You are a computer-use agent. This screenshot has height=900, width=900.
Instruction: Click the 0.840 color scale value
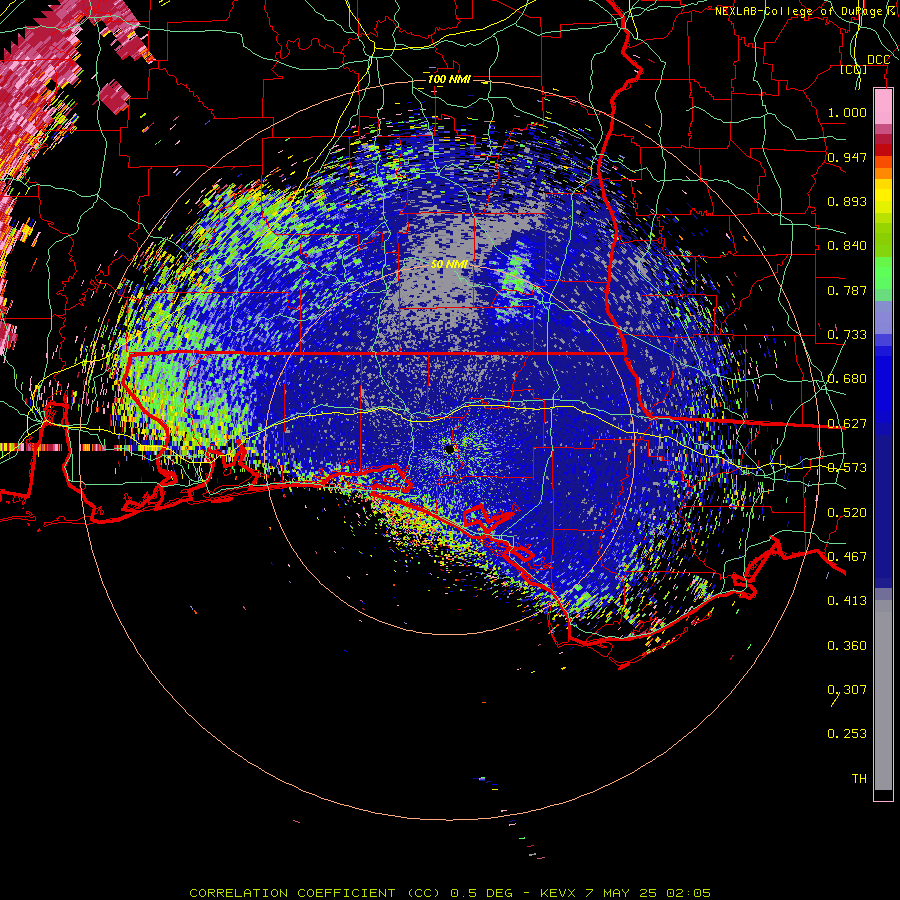tap(847, 246)
